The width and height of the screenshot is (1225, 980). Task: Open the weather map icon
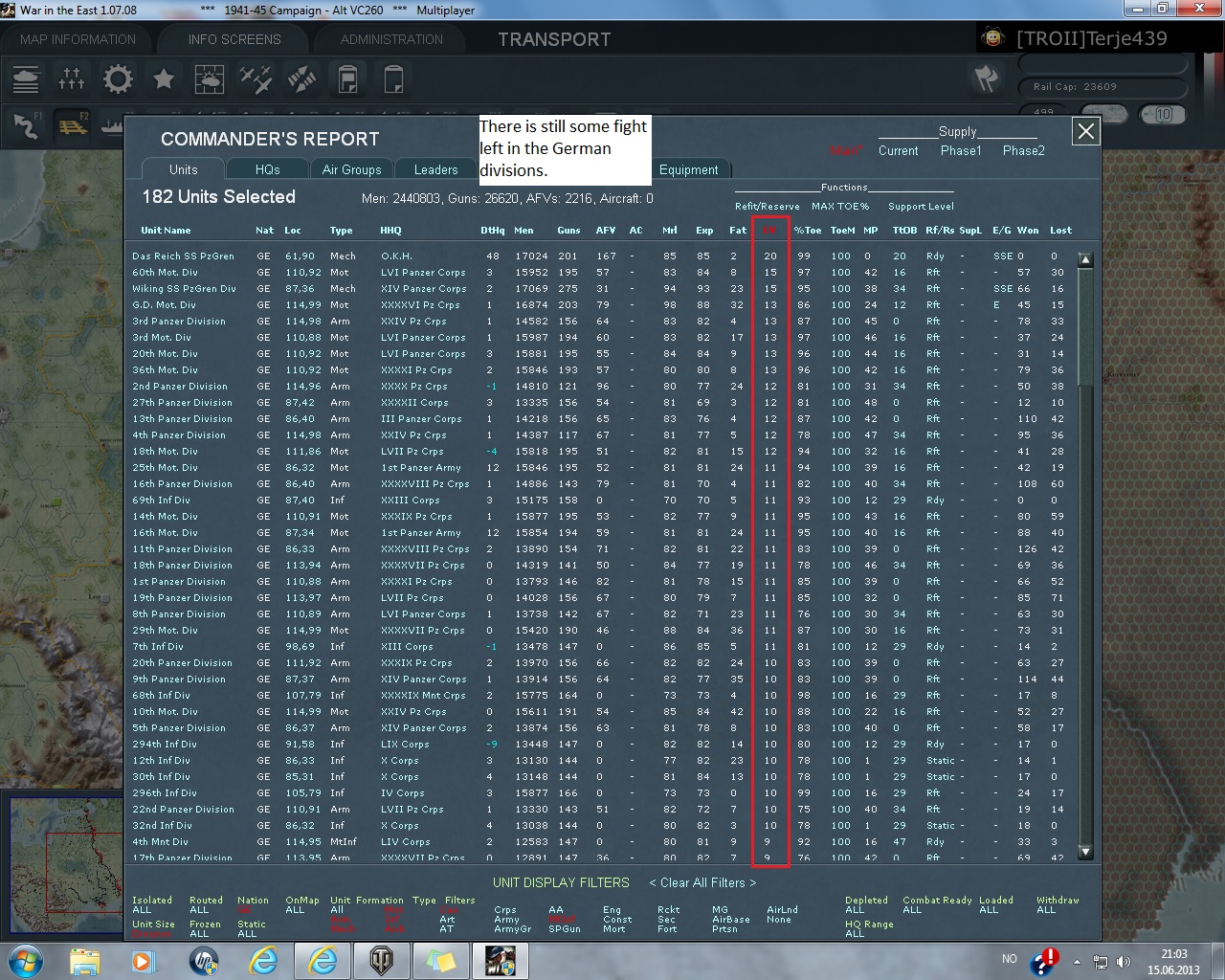(210, 78)
